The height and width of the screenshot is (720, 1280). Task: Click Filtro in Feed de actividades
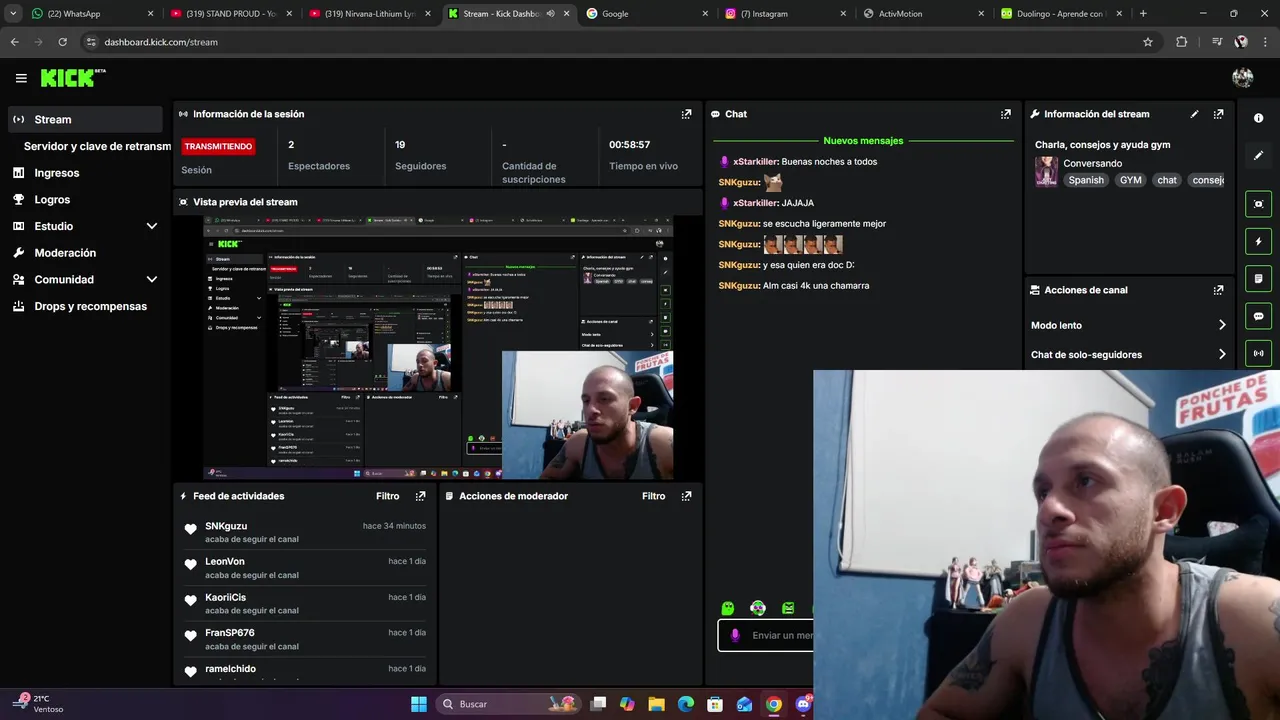pyautogui.click(x=388, y=496)
